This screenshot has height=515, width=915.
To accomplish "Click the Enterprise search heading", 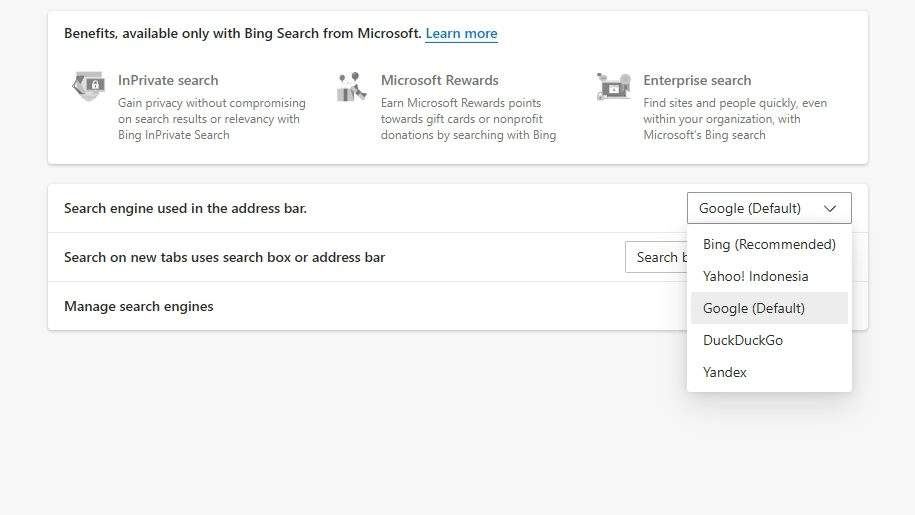I will (x=697, y=80).
